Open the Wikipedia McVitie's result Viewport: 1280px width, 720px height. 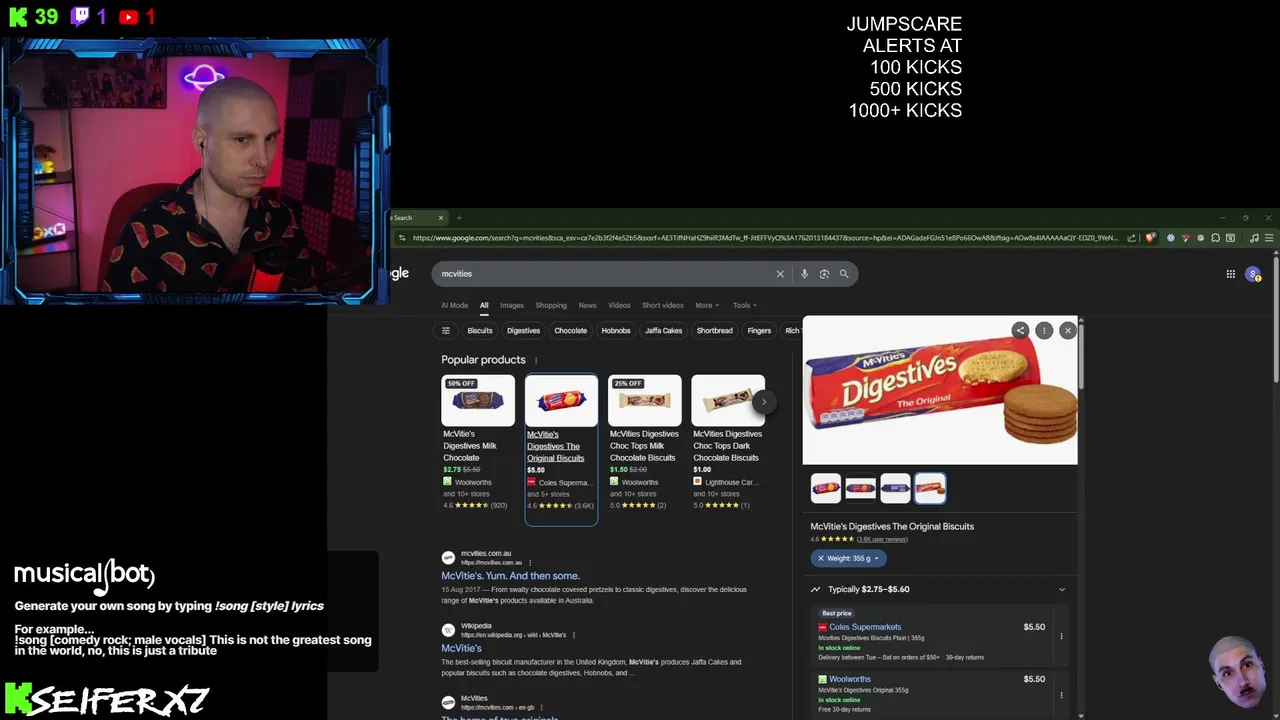point(461,648)
